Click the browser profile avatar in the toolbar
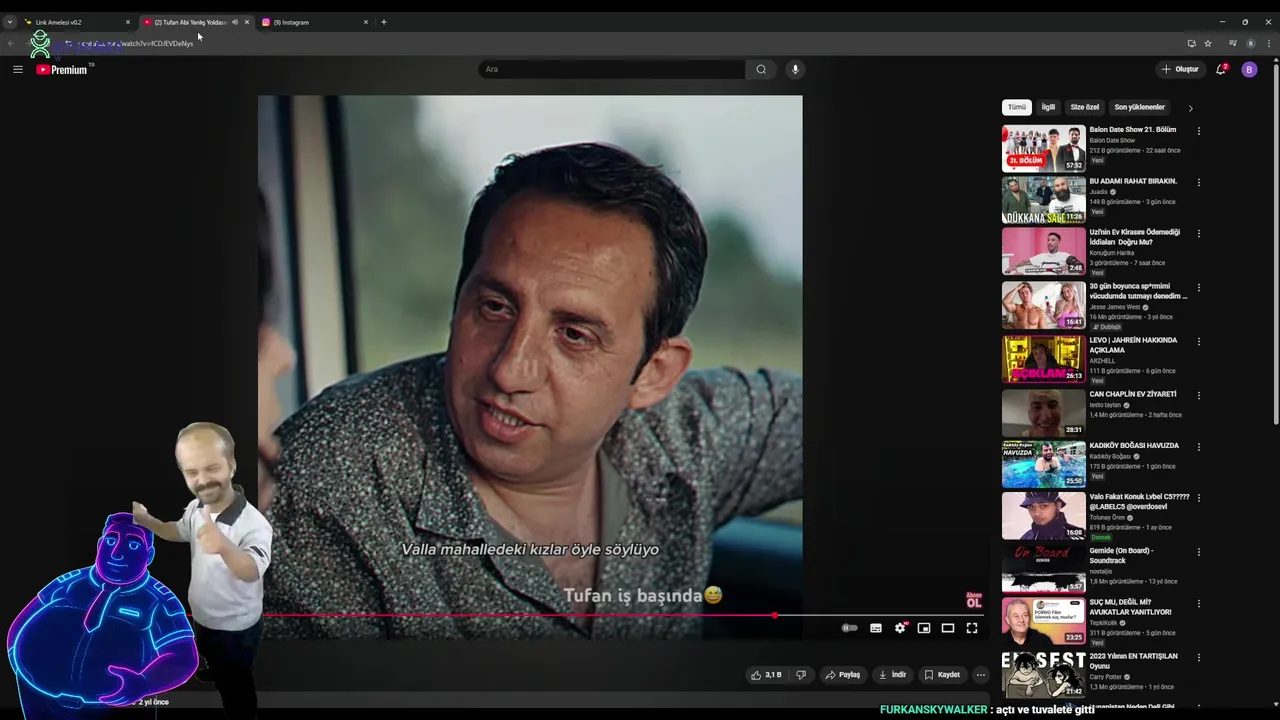This screenshot has height=720, width=1280. coord(1250,43)
